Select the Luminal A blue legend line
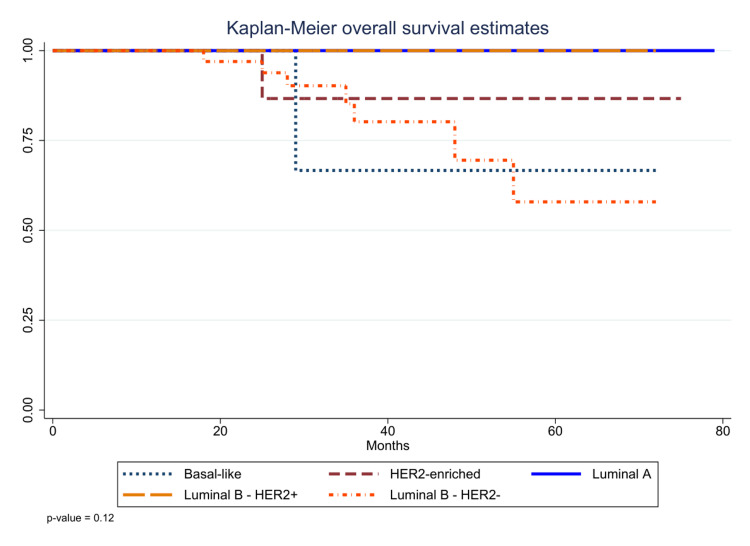750x546 pixels. 556,474
